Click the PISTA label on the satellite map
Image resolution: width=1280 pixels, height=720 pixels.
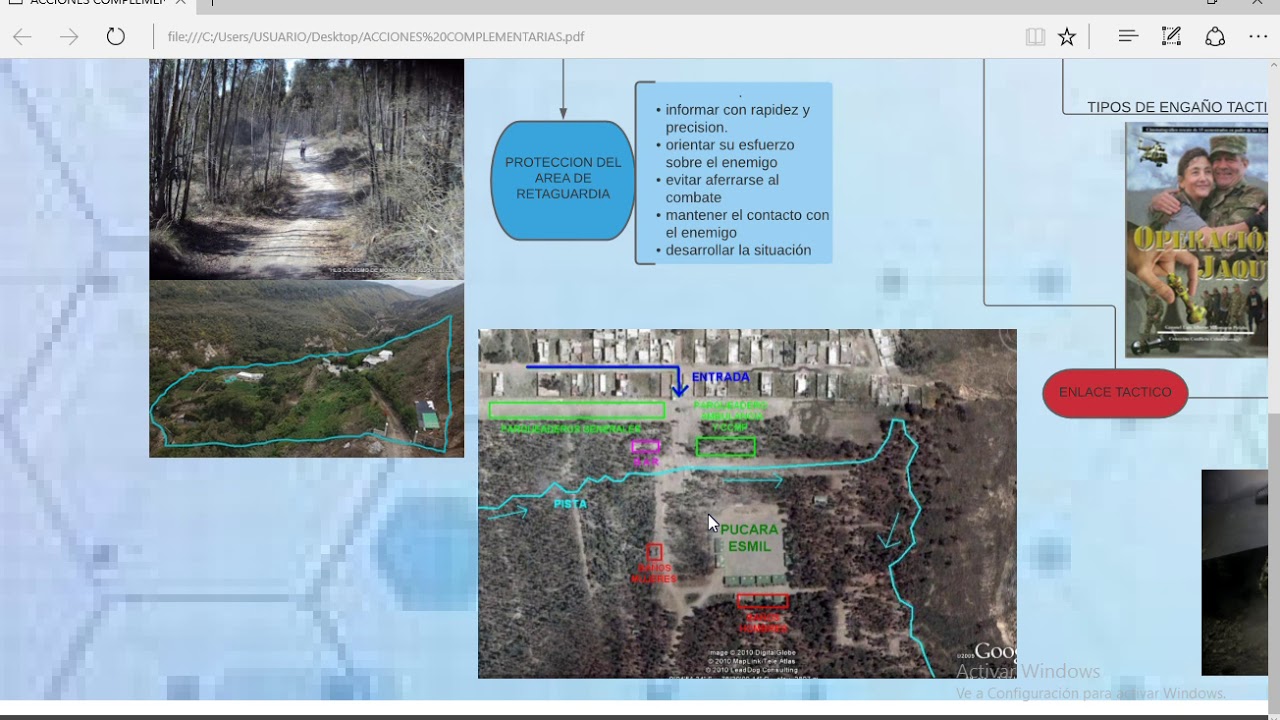[571, 504]
